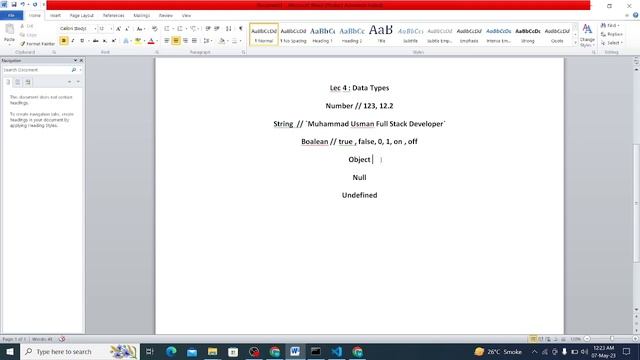Click the Zoom Out minus button

click(x=587, y=339)
